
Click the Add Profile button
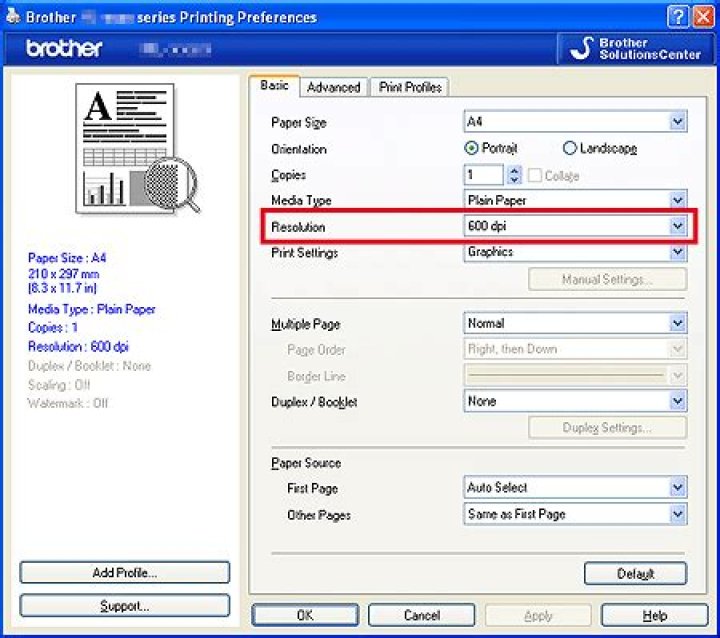pyautogui.click(x=124, y=572)
